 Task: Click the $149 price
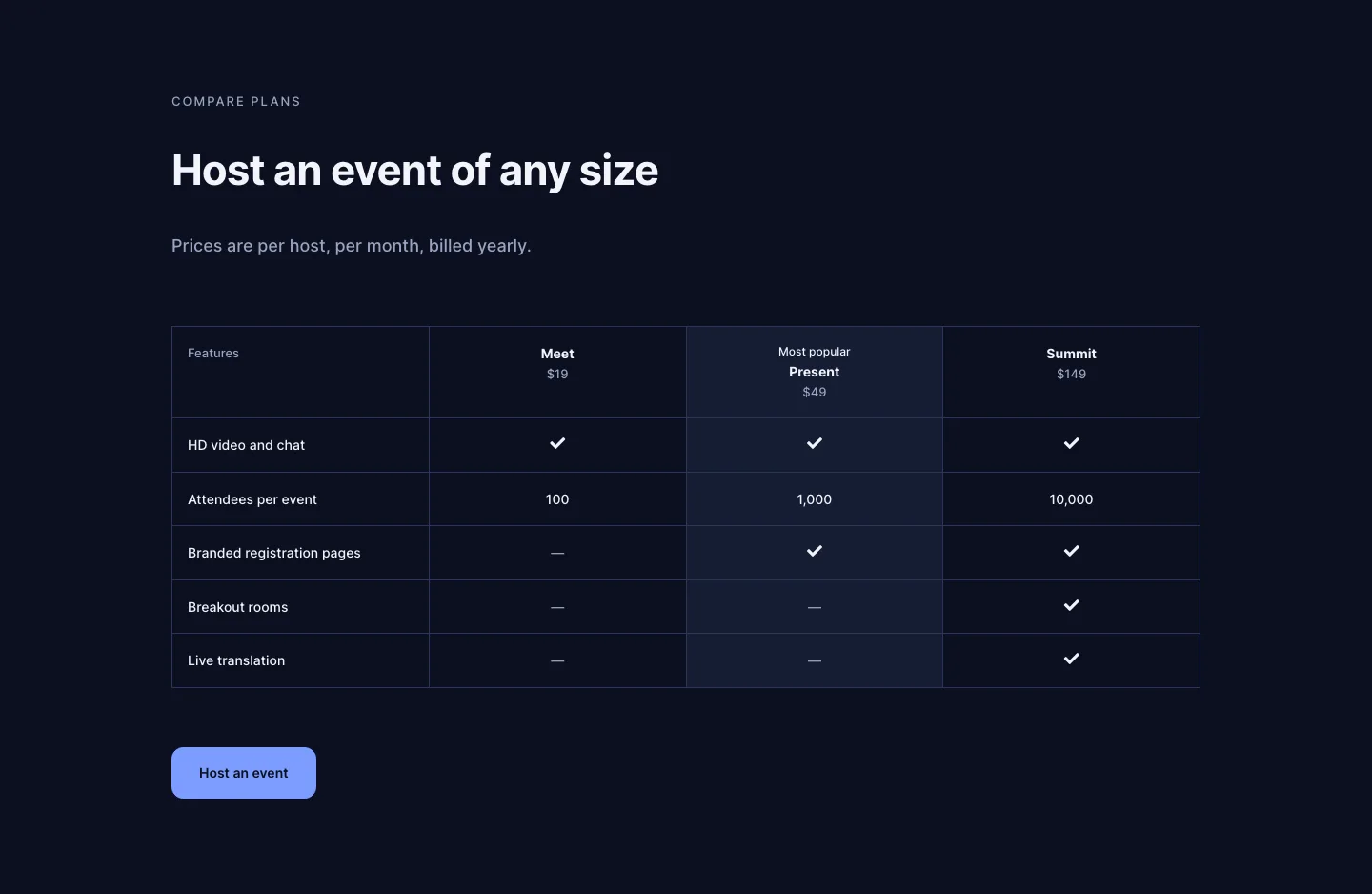pos(1071,374)
